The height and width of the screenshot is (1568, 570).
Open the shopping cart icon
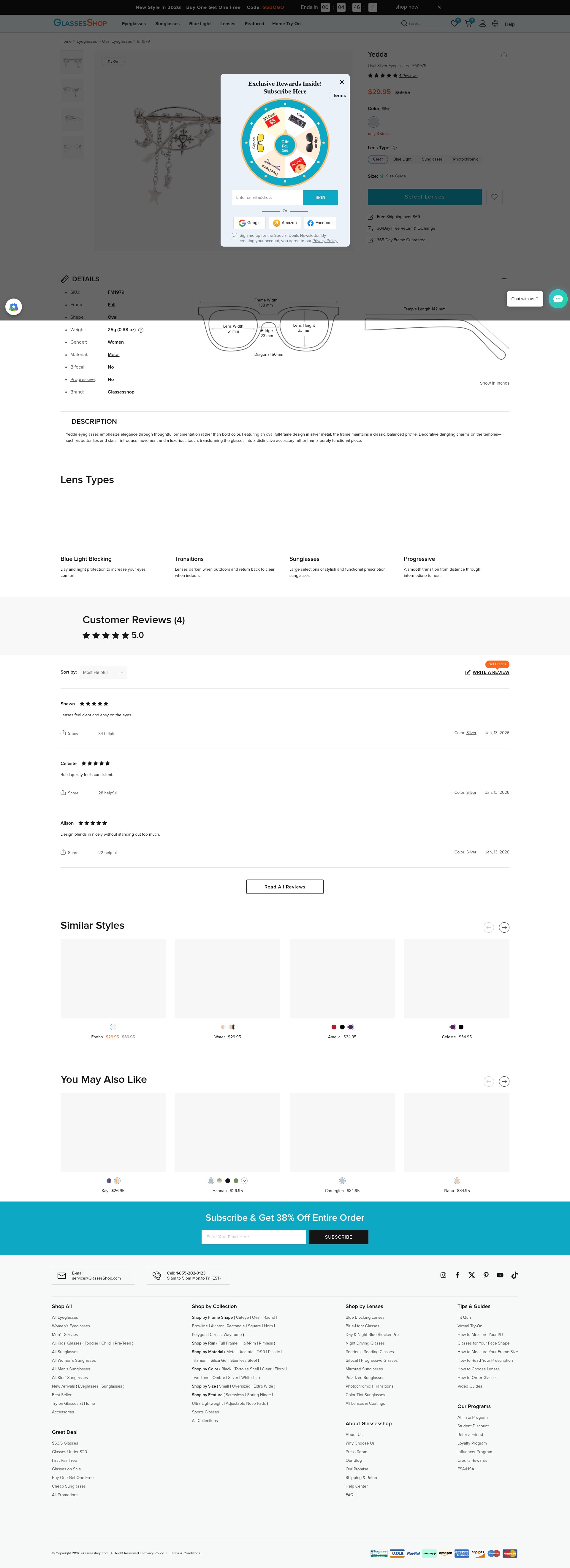468,23
